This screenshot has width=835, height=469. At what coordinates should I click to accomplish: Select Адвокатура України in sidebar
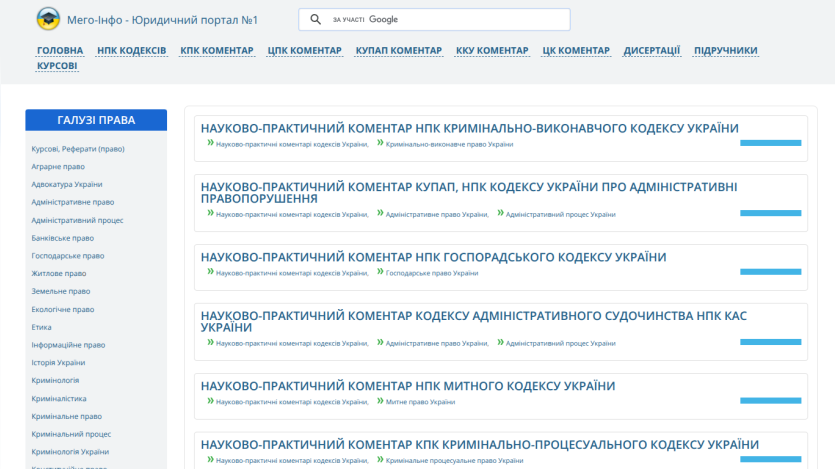point(67,184)
